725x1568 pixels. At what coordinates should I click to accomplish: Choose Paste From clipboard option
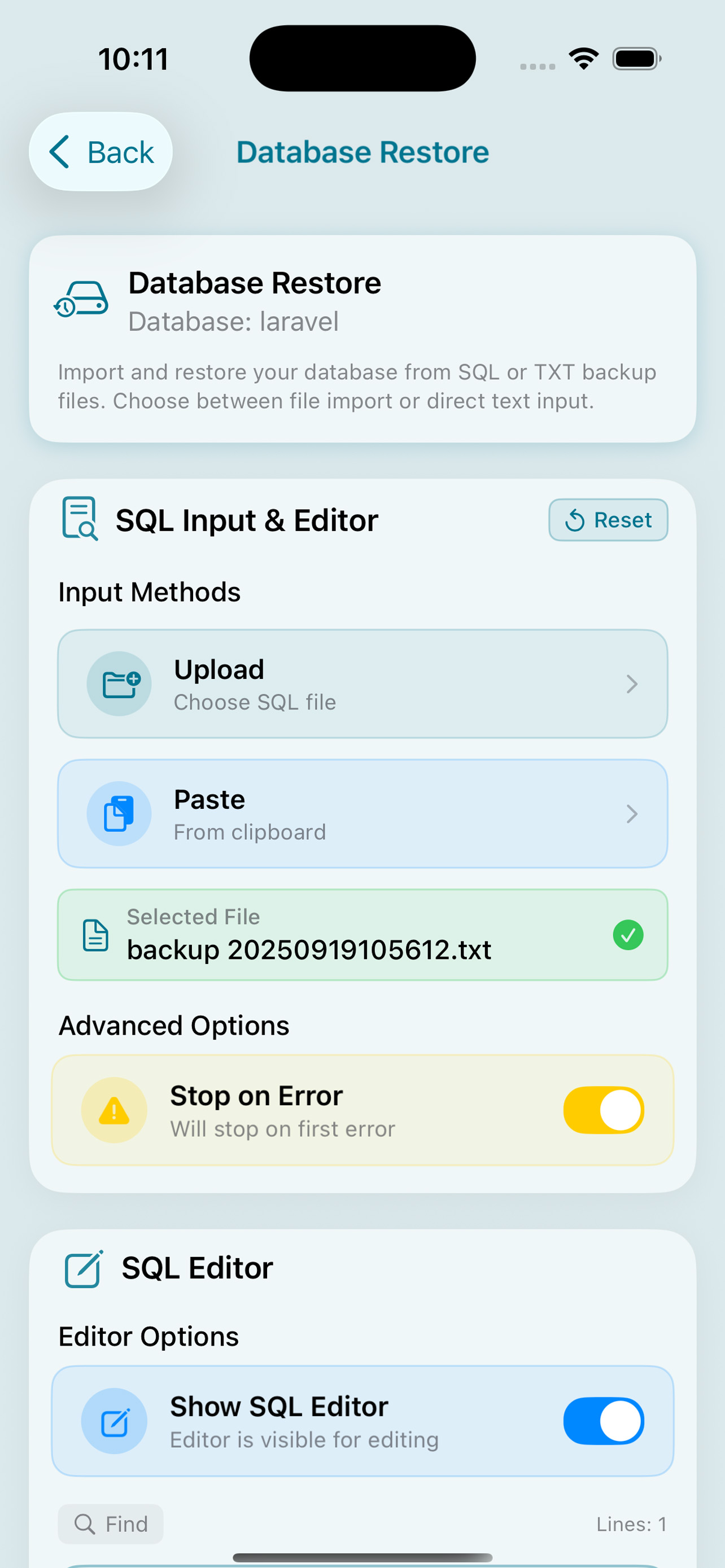(363, 814)
